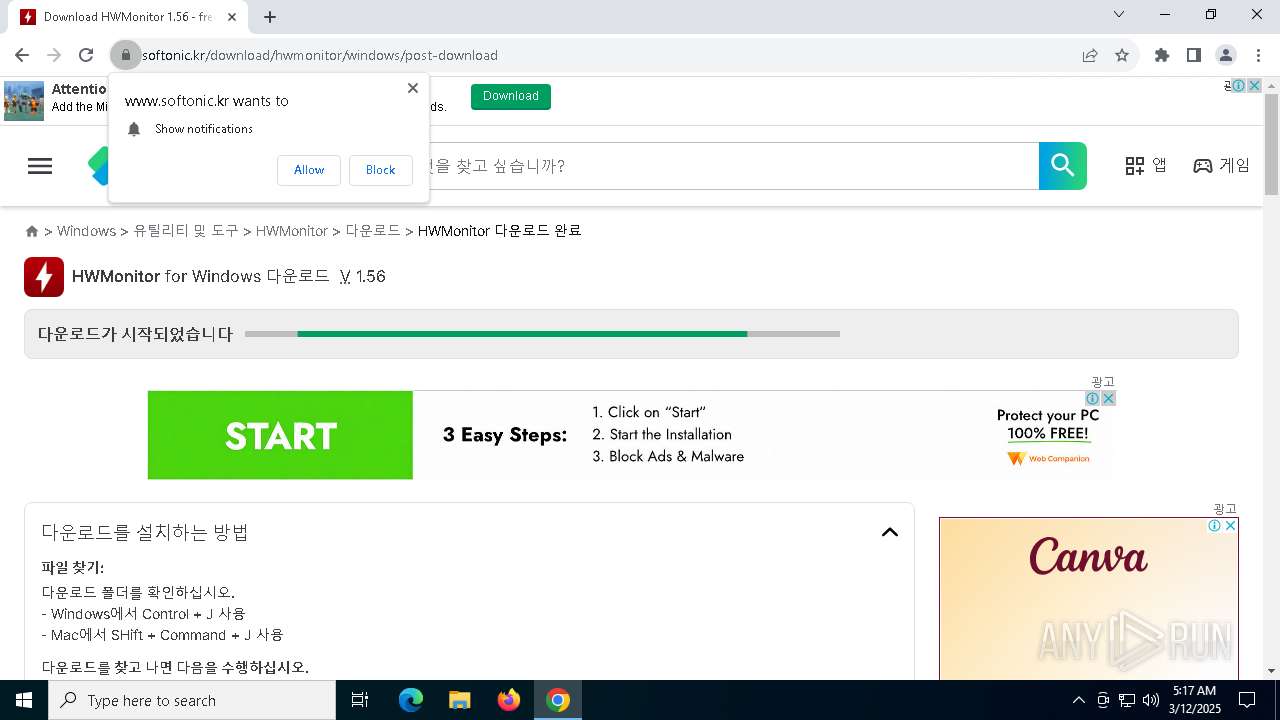Collapse the 다운로드를 설치하는 방법 section
Image resolution: width=1280 pixels, height=720 pixels.
pos(890,532)
